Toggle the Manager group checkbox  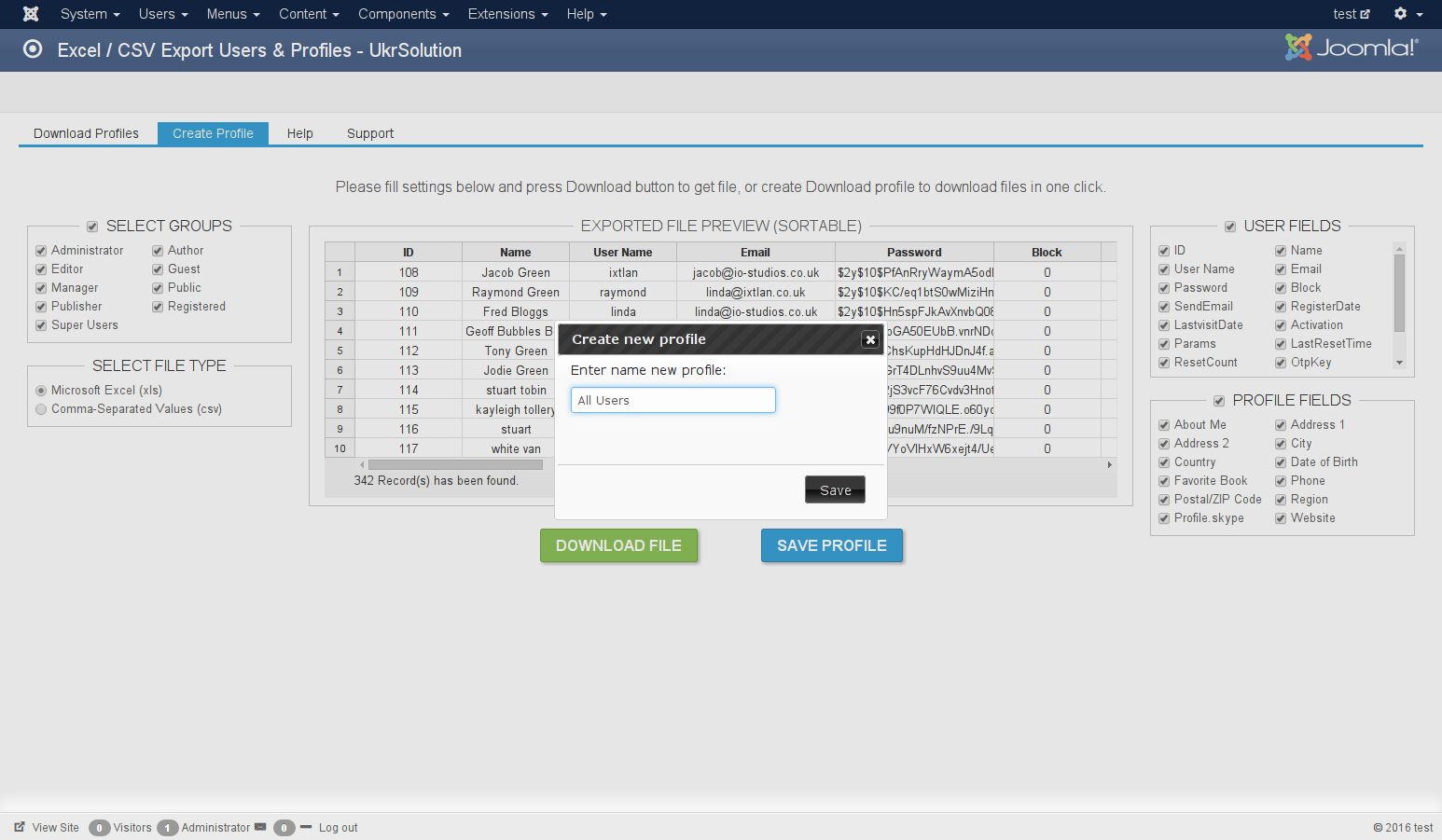click(41, 288)
